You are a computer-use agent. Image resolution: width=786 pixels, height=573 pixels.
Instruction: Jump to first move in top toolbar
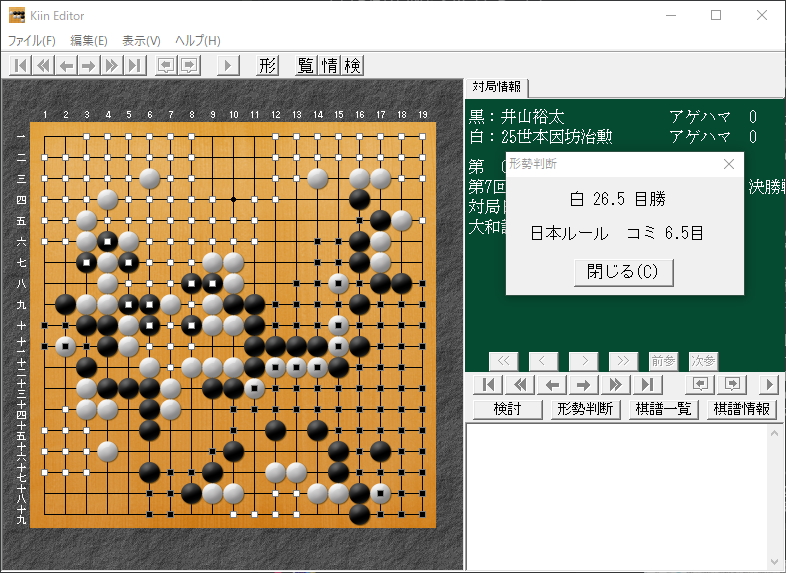coord(21,65)
